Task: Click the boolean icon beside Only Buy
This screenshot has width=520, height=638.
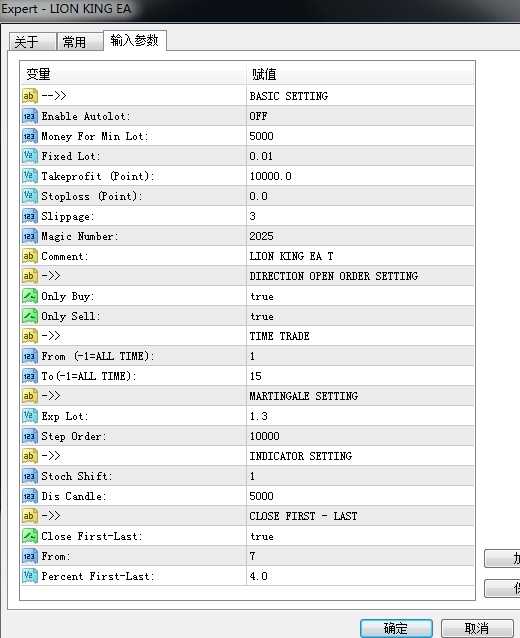Action: point(30,296)
